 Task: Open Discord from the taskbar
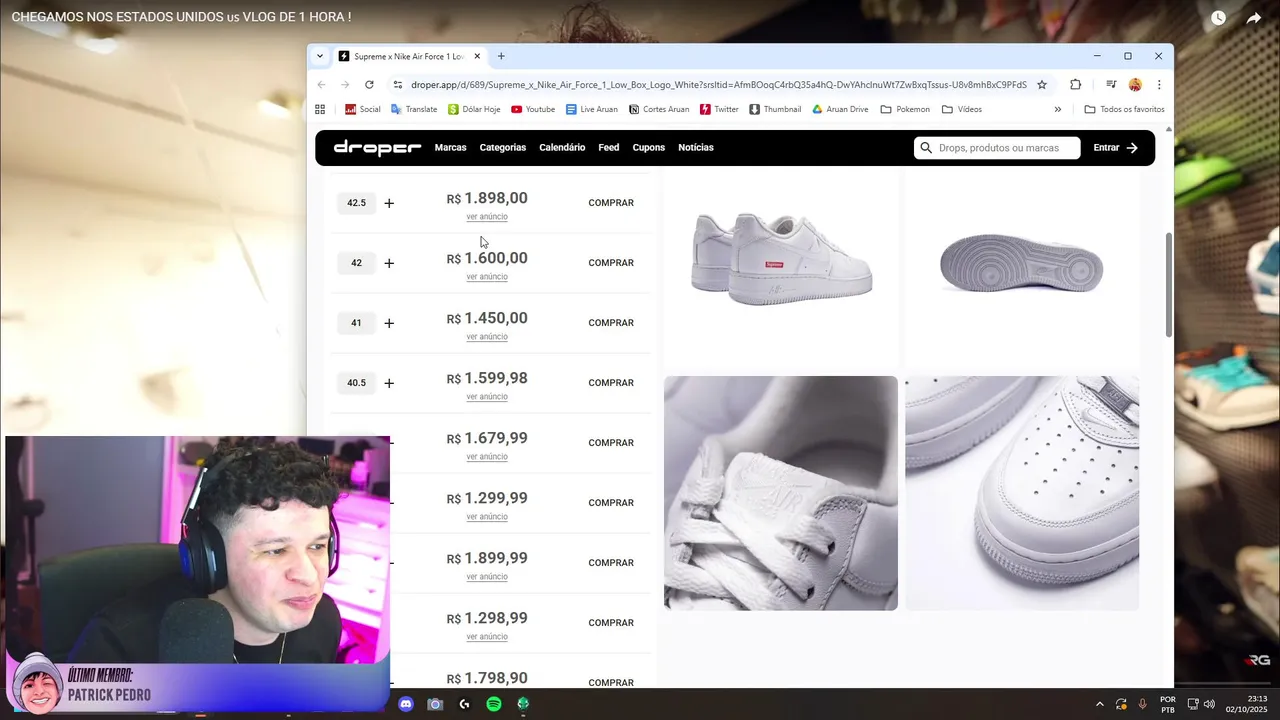tap(406, 704)
